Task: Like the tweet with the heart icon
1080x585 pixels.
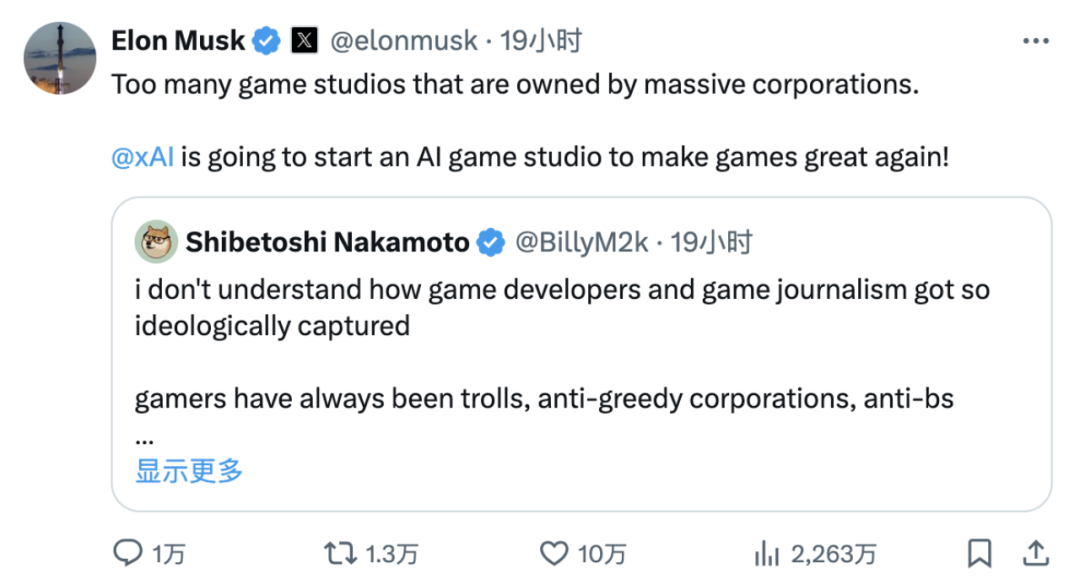Action: [x=554, y=552]
